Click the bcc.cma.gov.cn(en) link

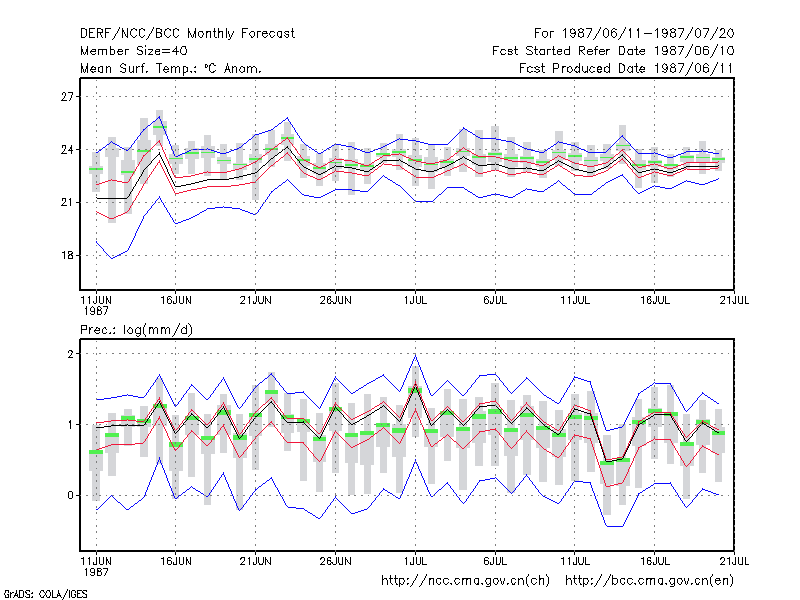click(649, 581)
